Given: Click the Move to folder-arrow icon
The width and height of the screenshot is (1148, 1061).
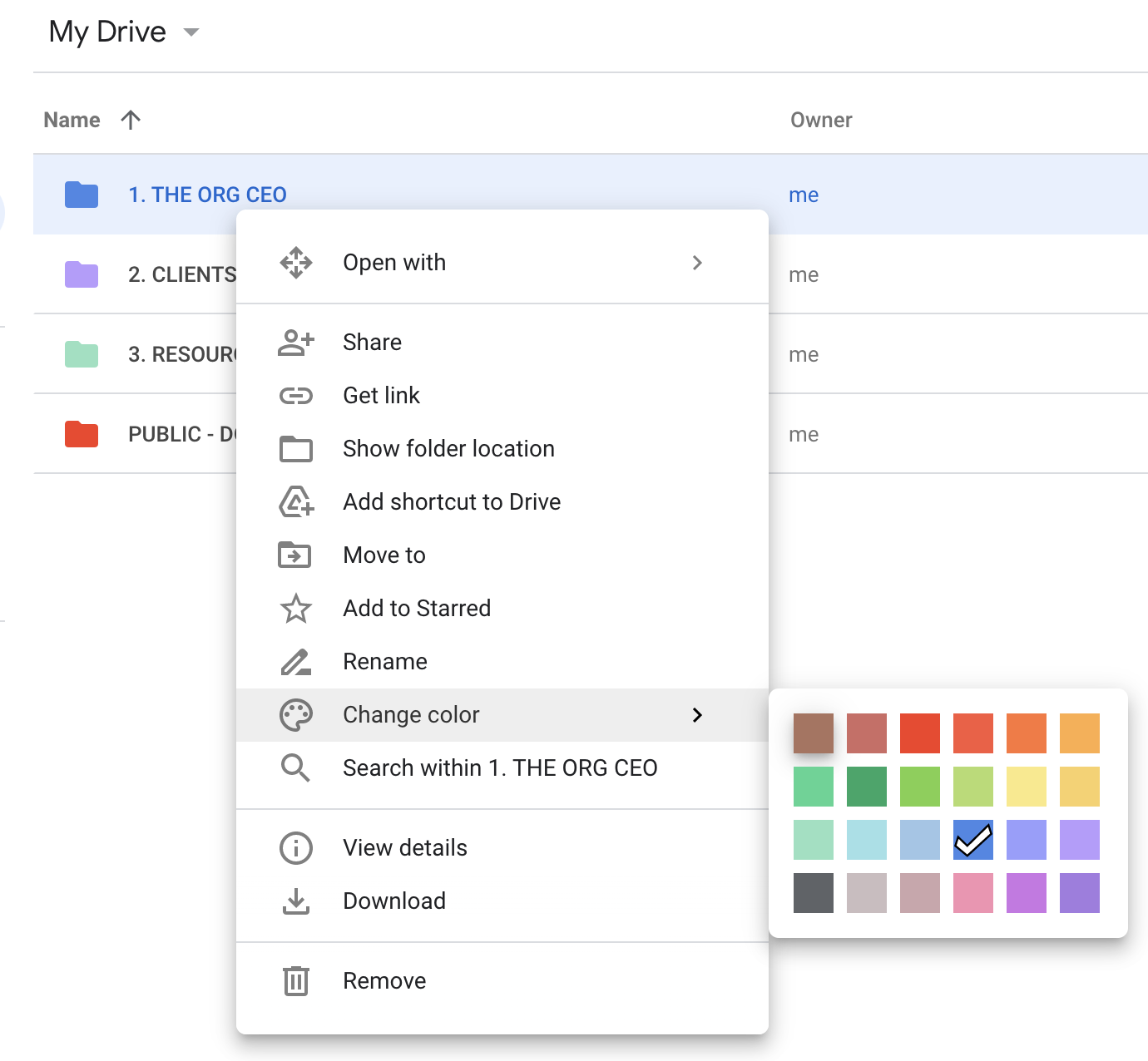Looking at the screenshot, I should point(294,555).
